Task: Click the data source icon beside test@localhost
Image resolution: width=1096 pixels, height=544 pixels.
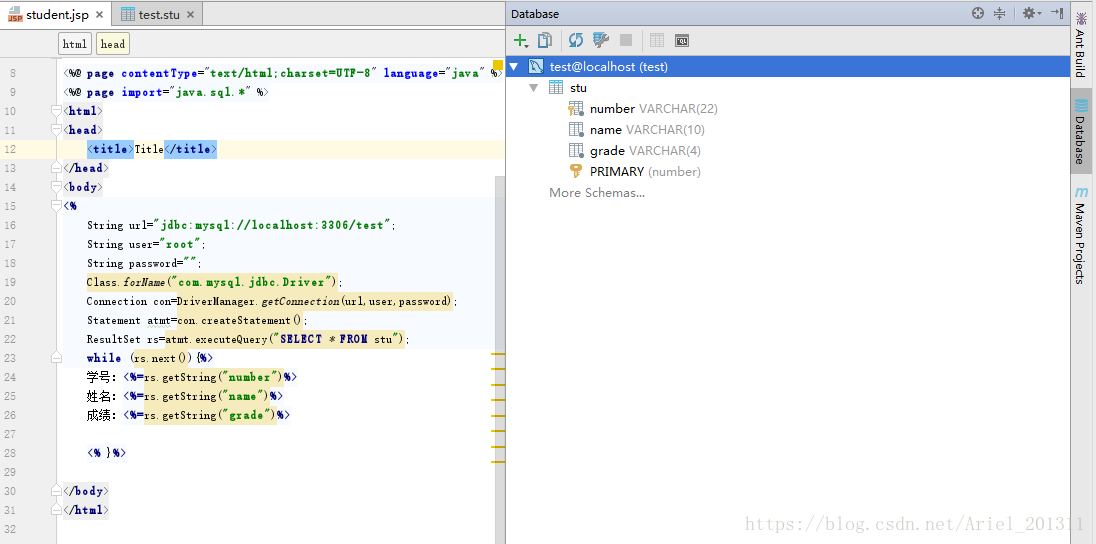Action: pos(536,66)
